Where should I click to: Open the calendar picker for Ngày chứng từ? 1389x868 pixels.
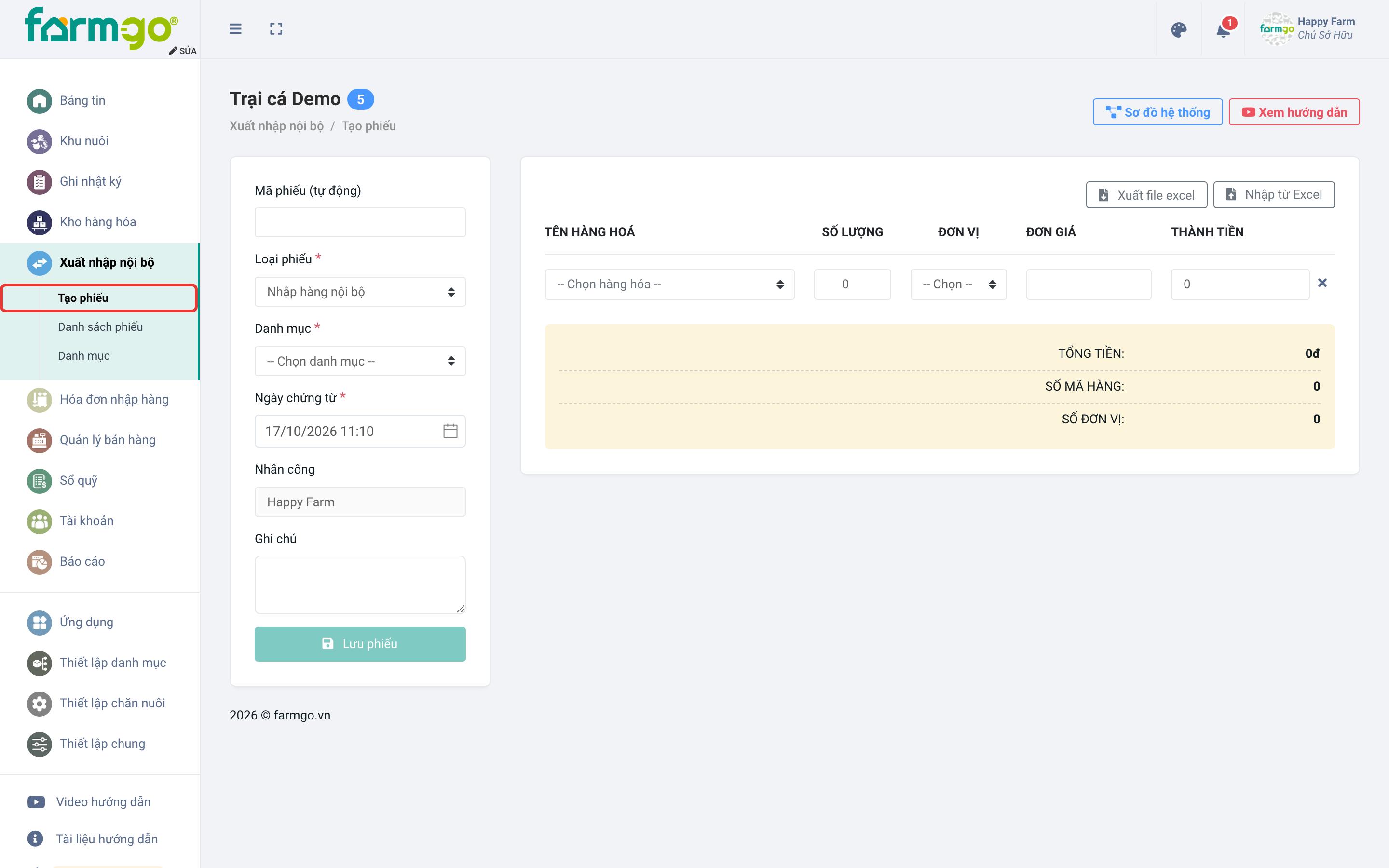450,431
